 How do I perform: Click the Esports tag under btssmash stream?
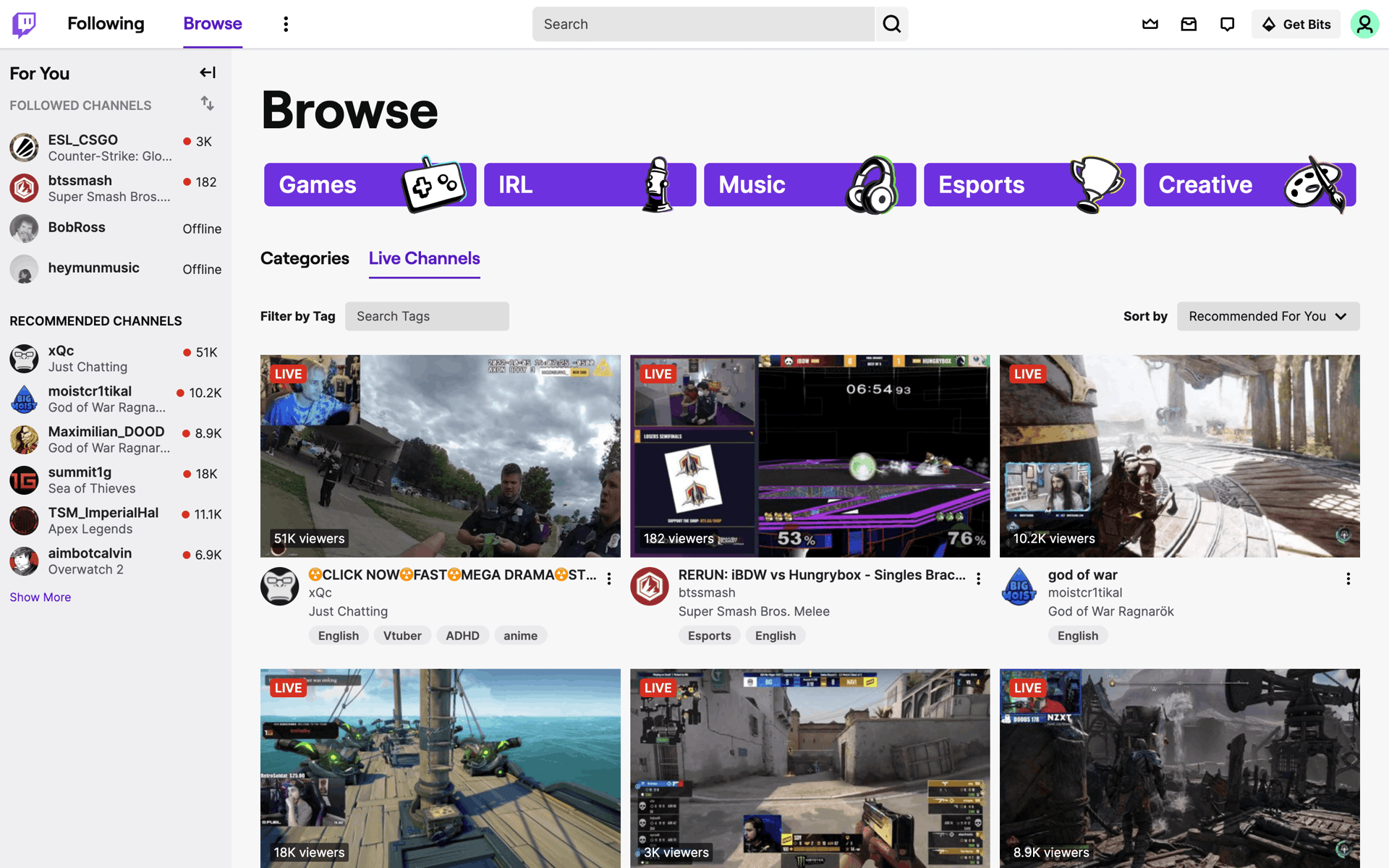click(709, 636)
